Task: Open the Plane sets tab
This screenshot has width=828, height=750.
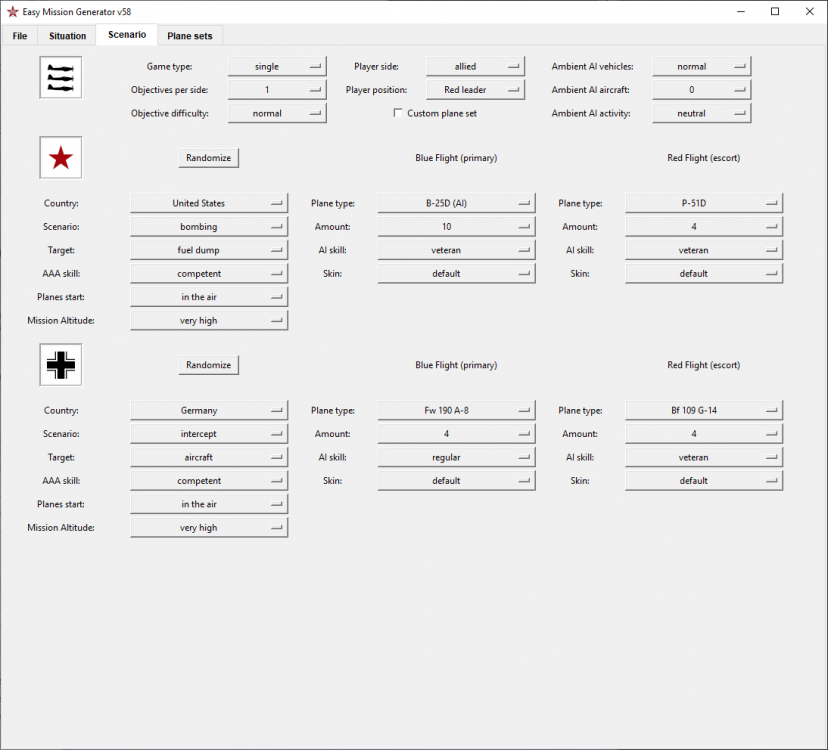Action: point(190,36)
